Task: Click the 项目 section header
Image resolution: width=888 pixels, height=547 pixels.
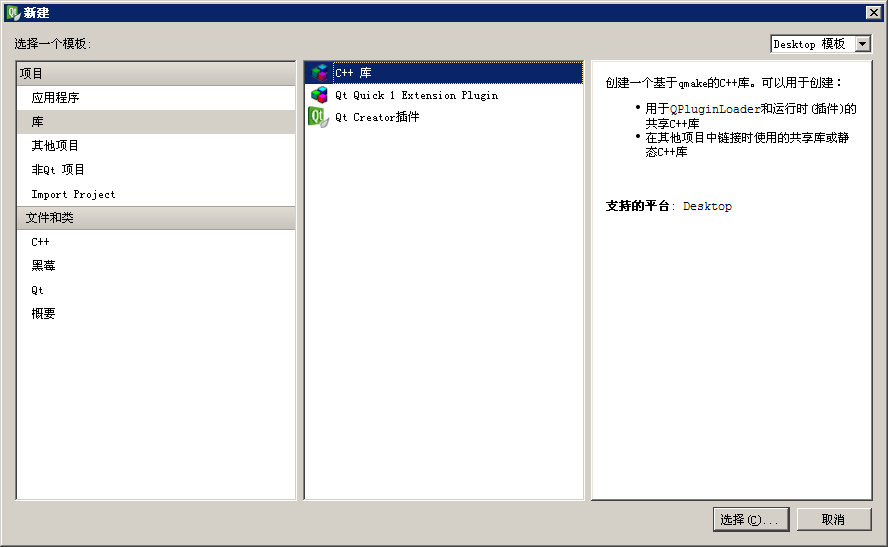Action: (x=156, y=74)
